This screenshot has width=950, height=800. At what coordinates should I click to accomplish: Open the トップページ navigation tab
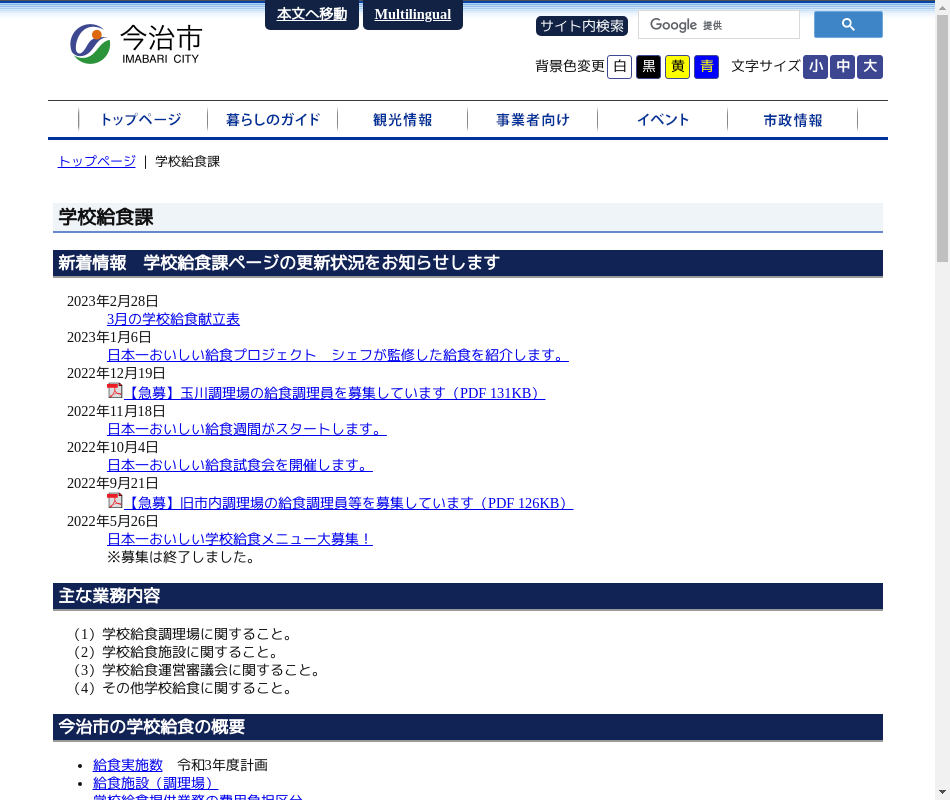141,120
